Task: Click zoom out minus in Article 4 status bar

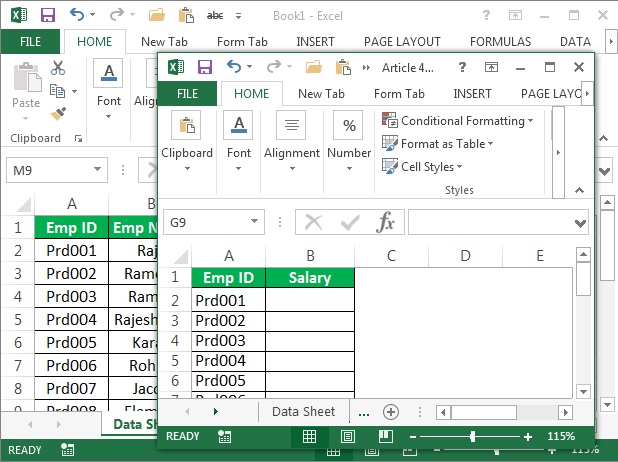Action: pyautogui.click(x=413, y=437)
